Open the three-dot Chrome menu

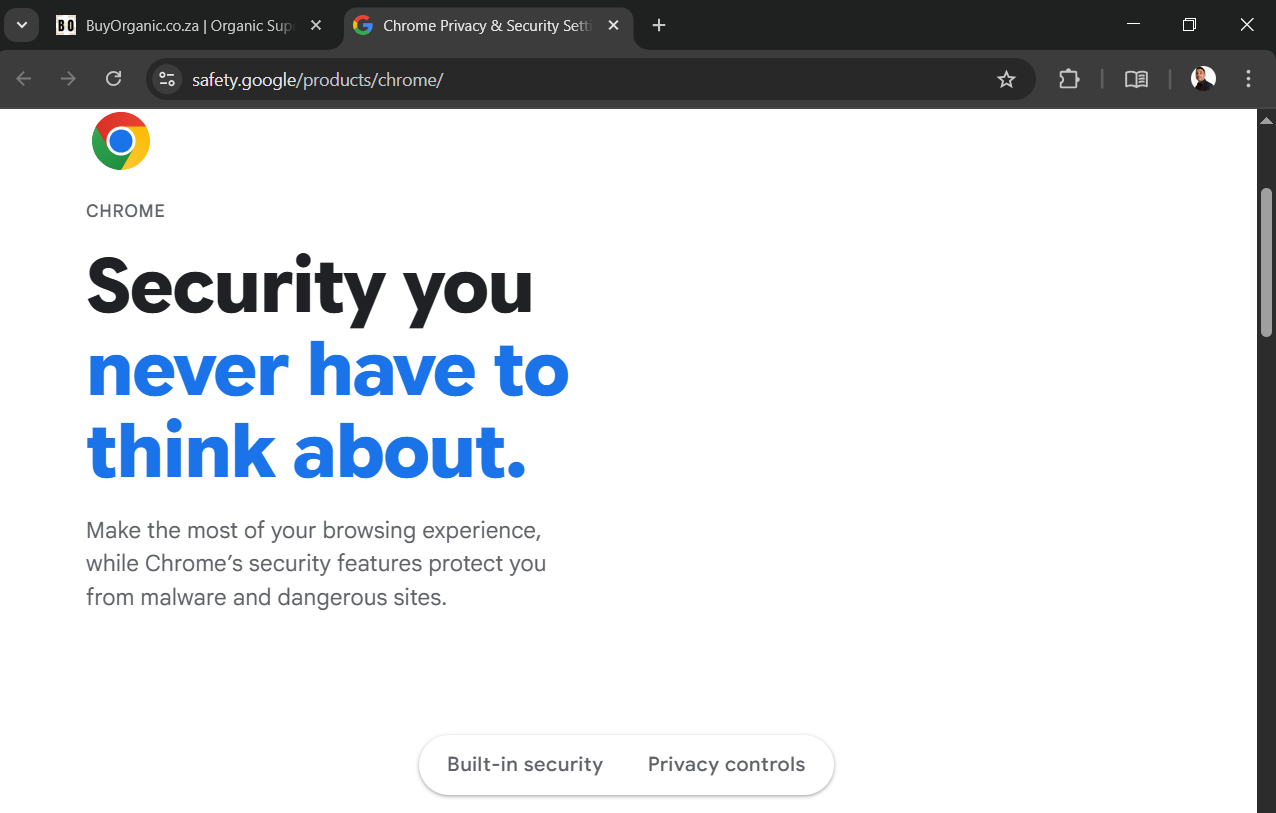pyautogui.click(x=1248, y=79)
